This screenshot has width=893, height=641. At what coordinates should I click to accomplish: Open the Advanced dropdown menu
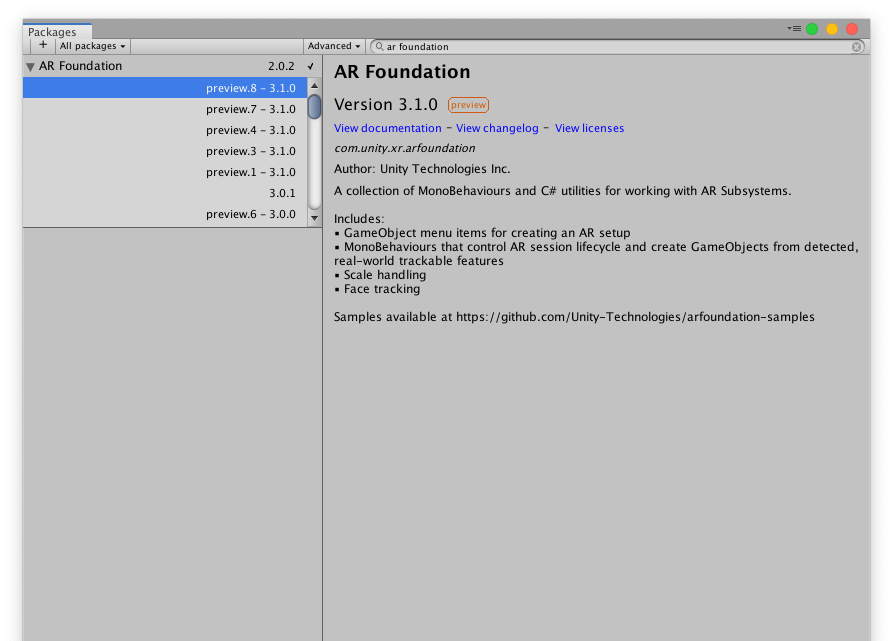(334, 46)
